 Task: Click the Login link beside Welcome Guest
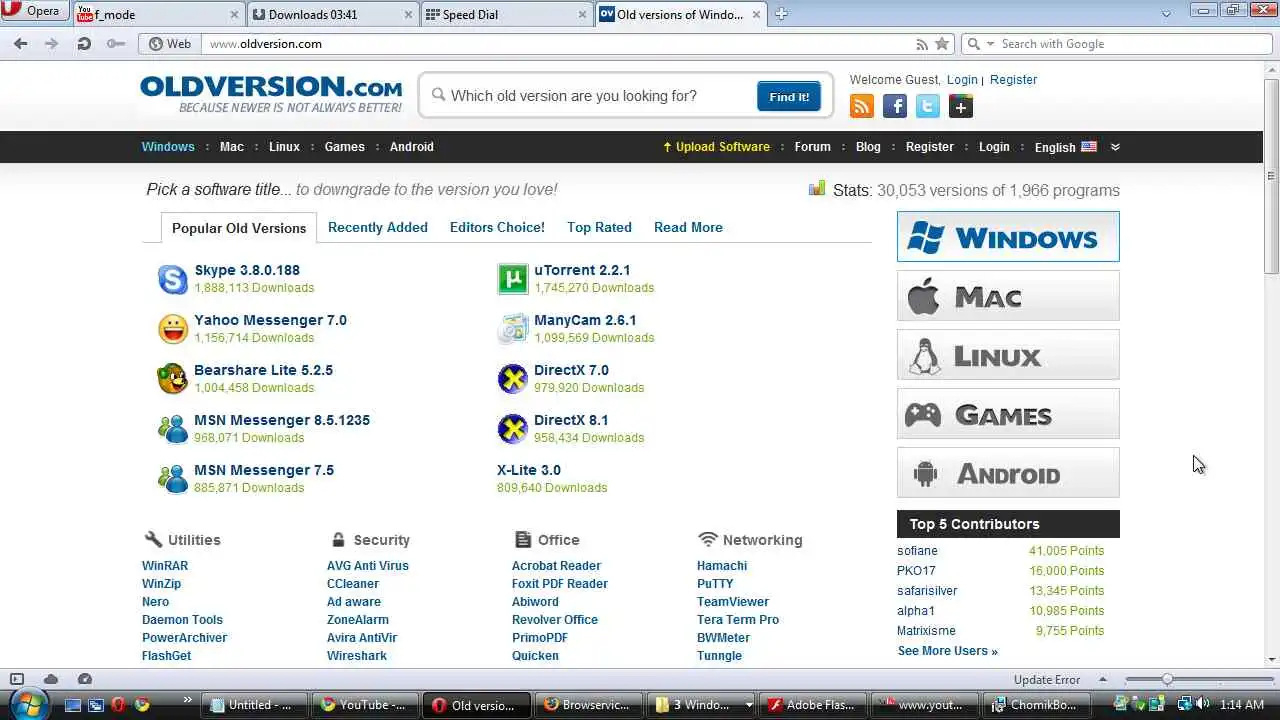(962, 80)
